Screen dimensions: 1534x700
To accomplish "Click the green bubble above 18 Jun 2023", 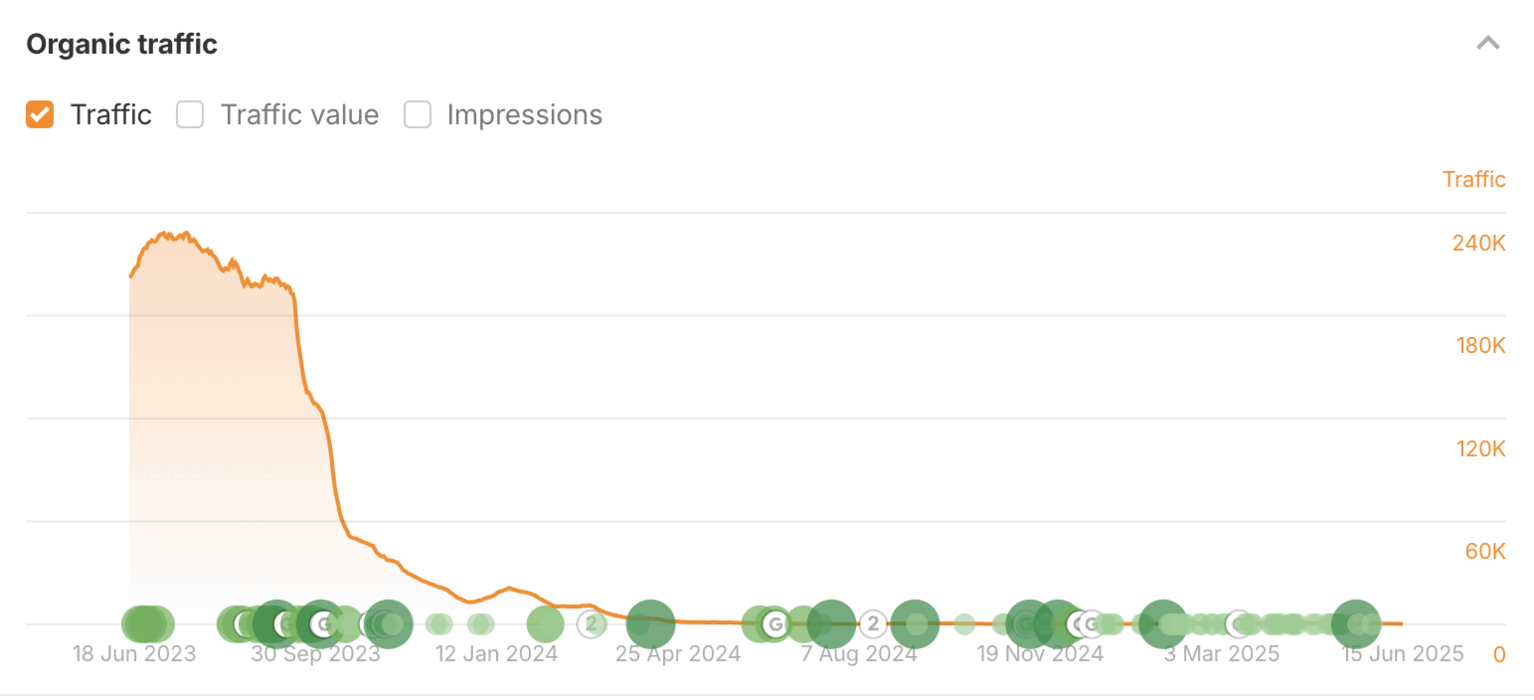I will point(146,624).
